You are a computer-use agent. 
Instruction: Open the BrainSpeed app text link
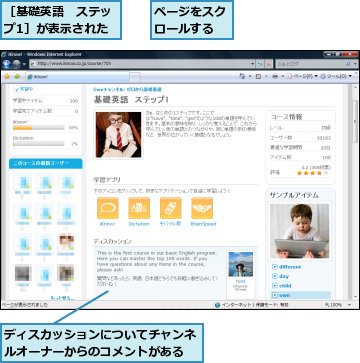point(203,224)
